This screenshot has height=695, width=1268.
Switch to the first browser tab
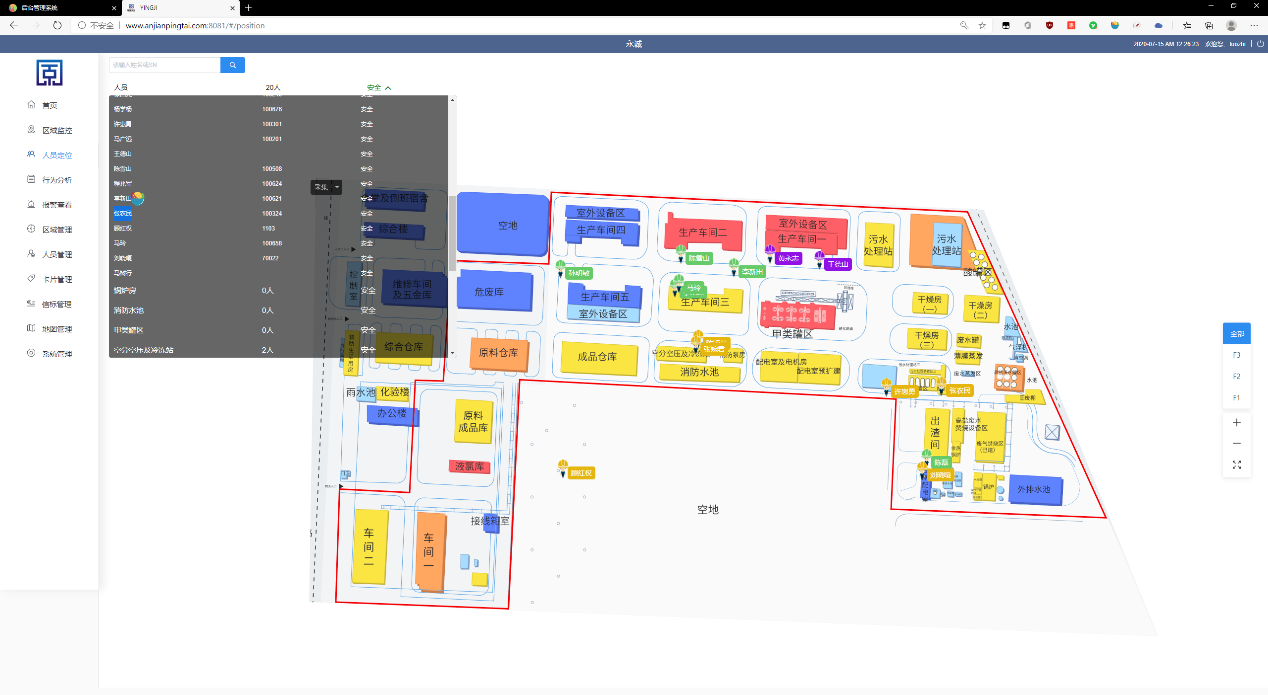60,7
